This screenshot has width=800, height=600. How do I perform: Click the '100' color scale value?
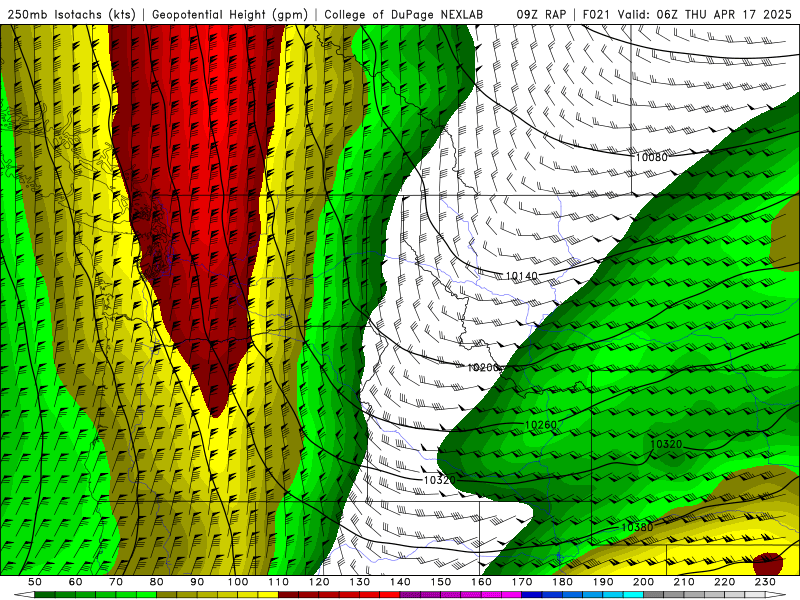pyautogui.click(x=238, y=582)
